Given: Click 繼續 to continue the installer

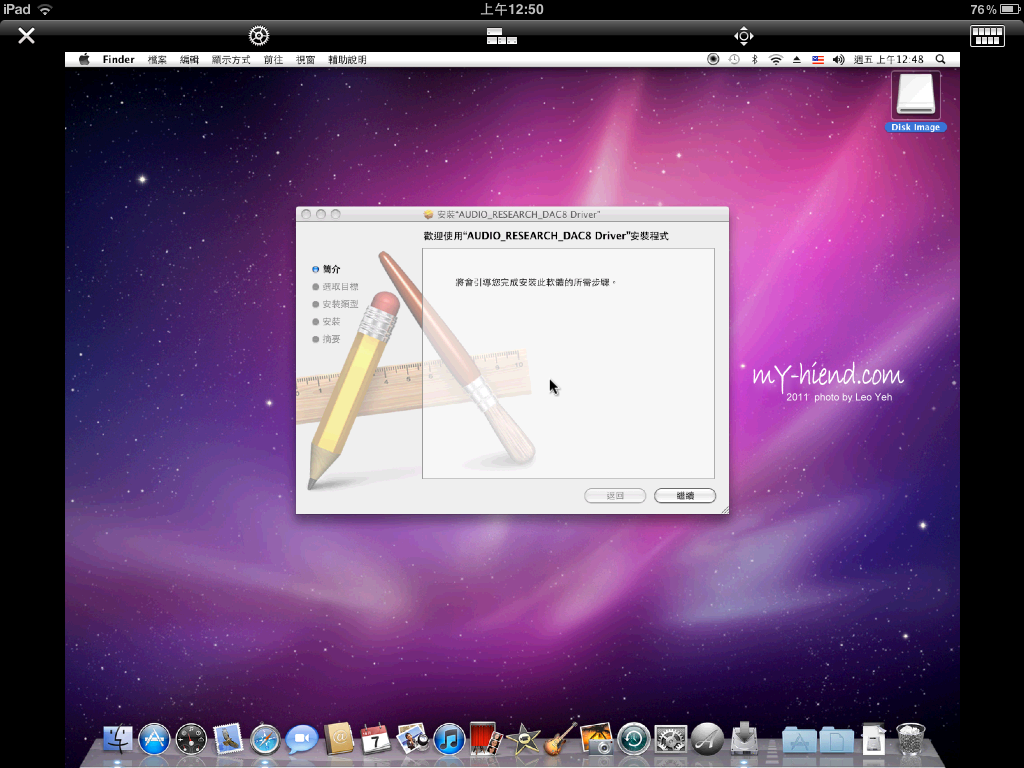Looking at the screenshot, I should 685,496.
